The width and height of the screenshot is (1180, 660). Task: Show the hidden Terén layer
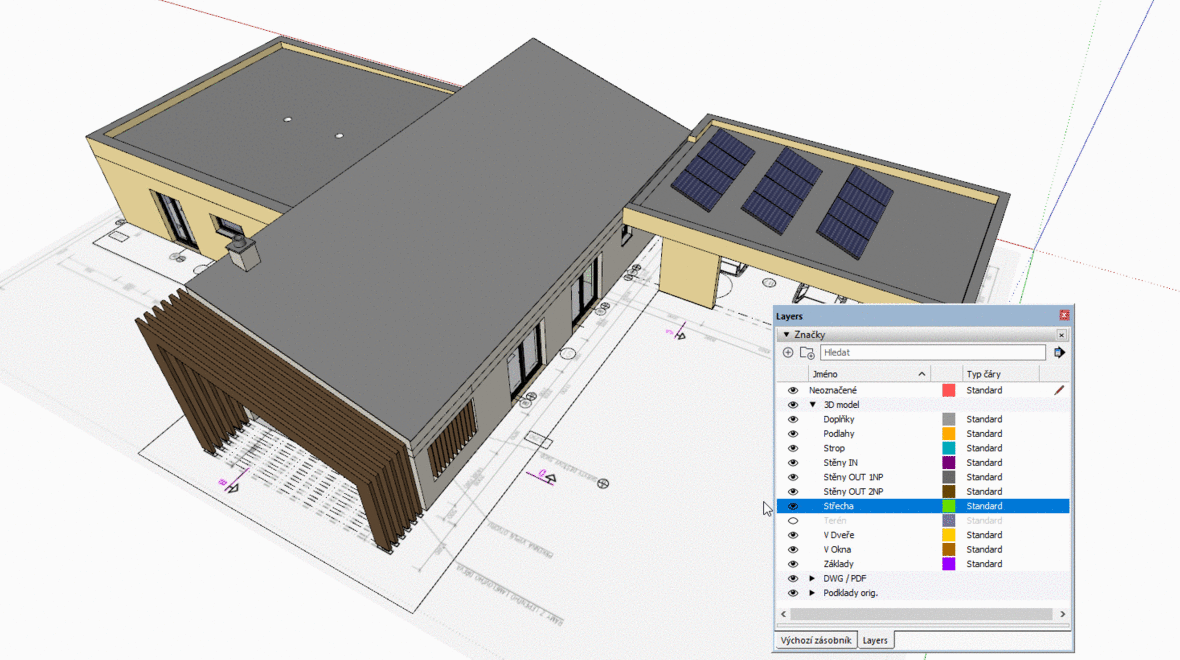[792, 521]
